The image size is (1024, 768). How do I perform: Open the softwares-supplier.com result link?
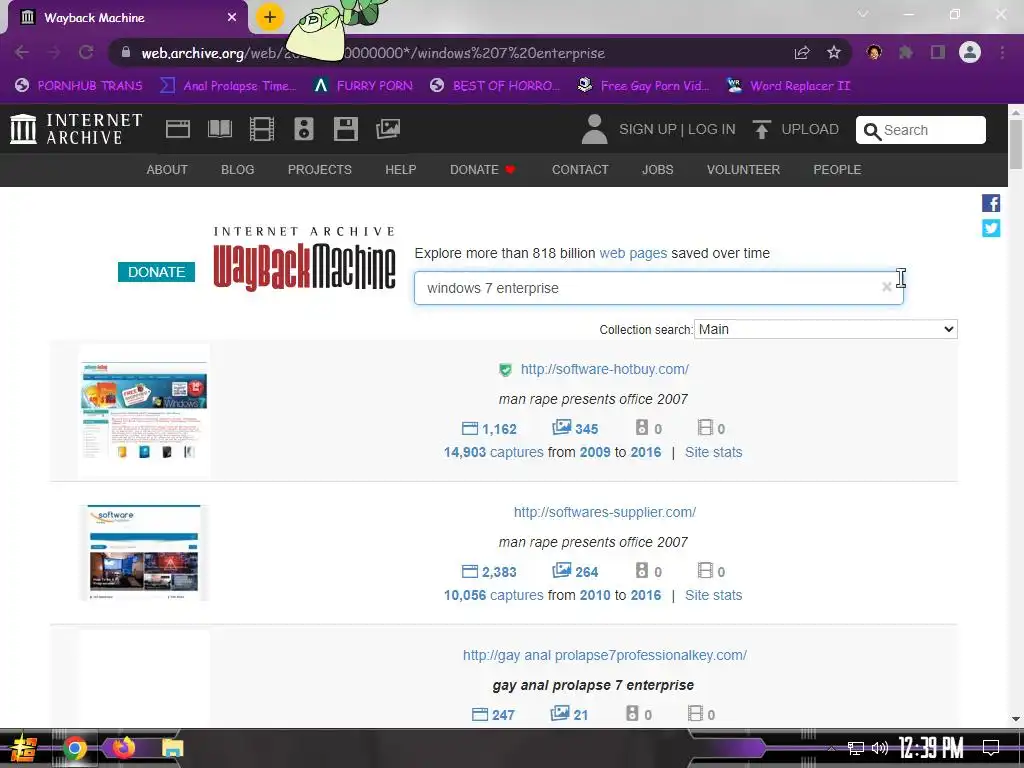tap(605, 512)
